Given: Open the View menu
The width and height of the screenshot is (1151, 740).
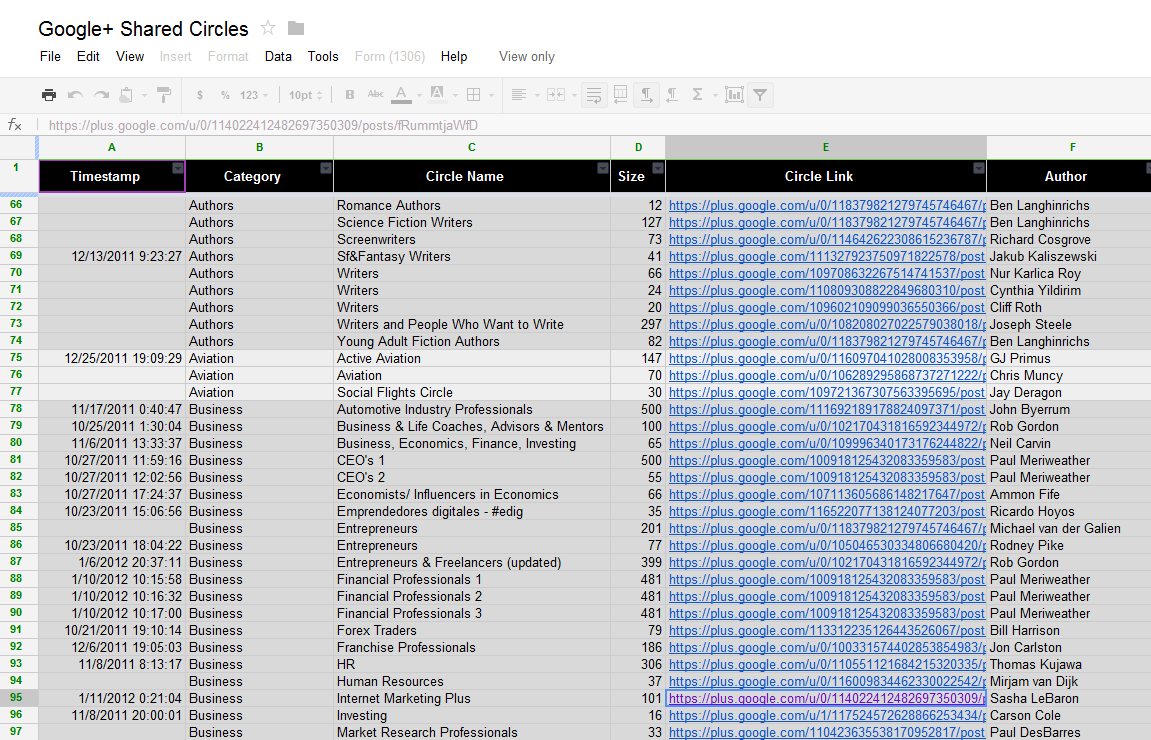Looking at the screenshot, I should click(x=130, y=57).
